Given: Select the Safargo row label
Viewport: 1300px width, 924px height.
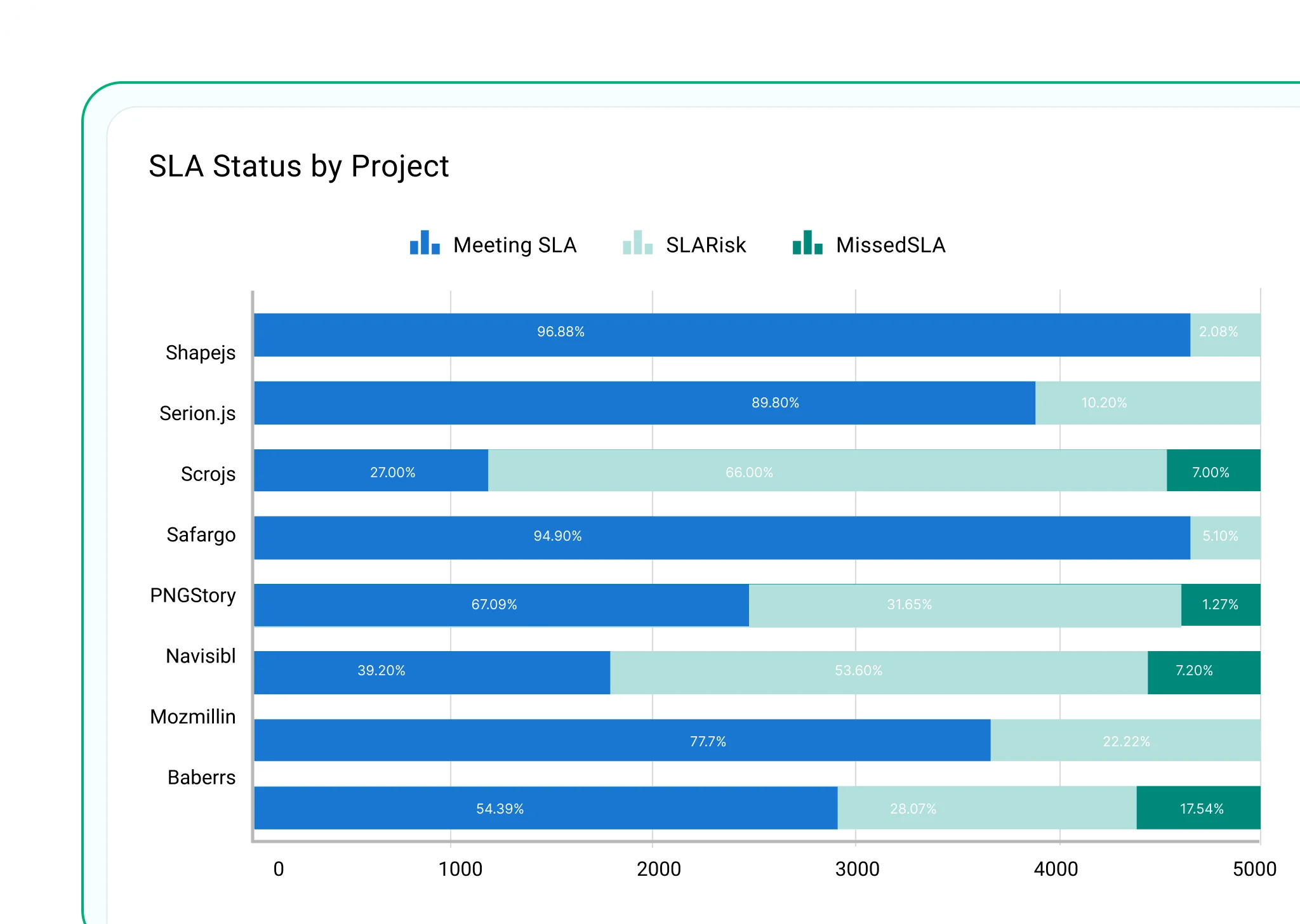Looking at the screenshot, I should pos(200,535).
